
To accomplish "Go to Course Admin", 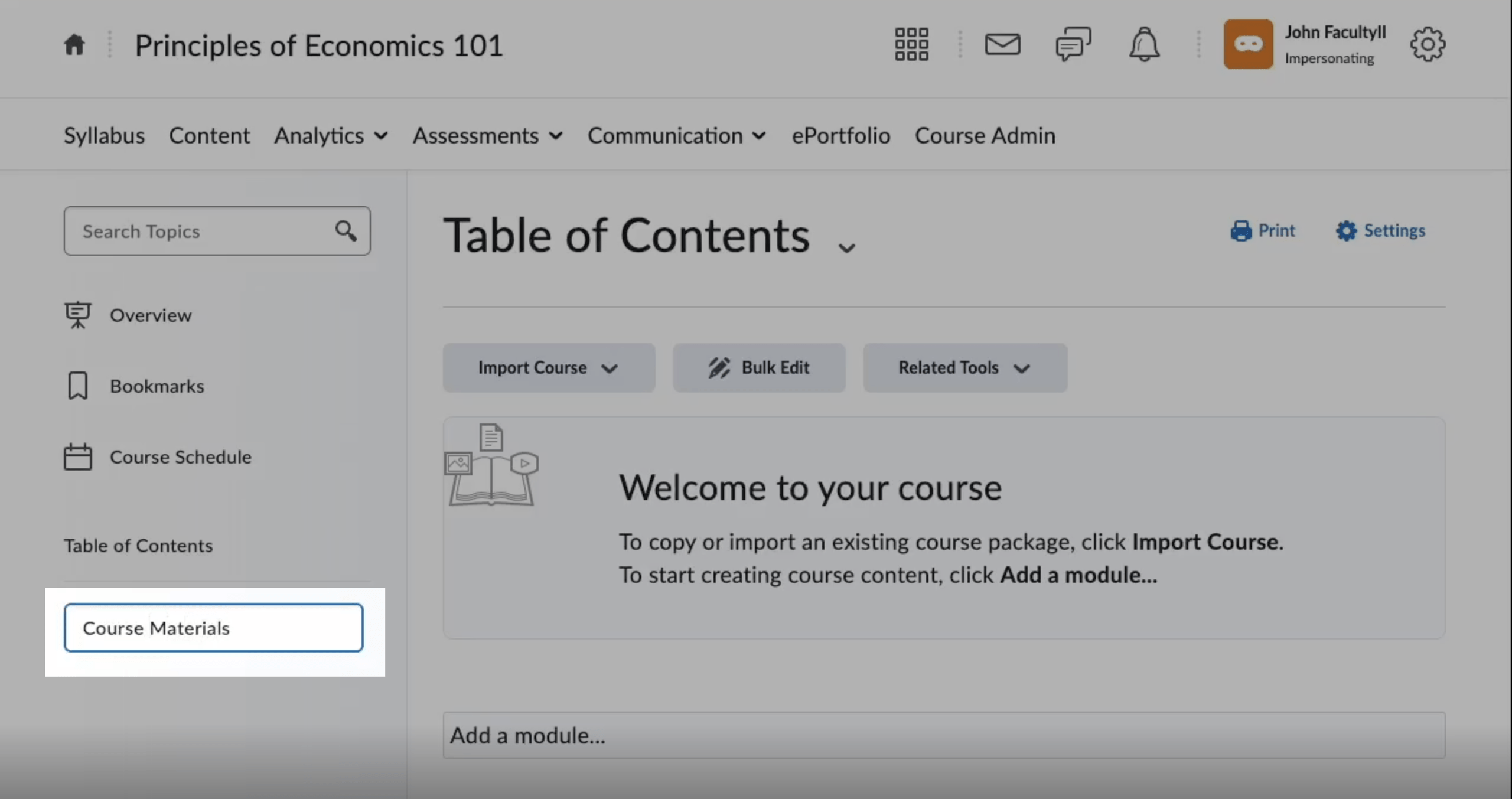I will pos(985,135).
